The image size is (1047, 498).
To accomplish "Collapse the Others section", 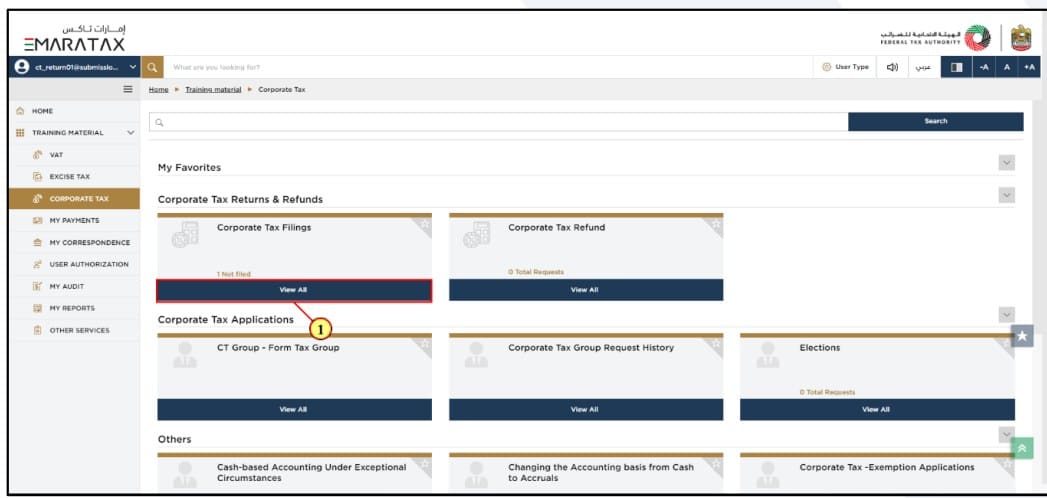I will [x=1007, y=435].
